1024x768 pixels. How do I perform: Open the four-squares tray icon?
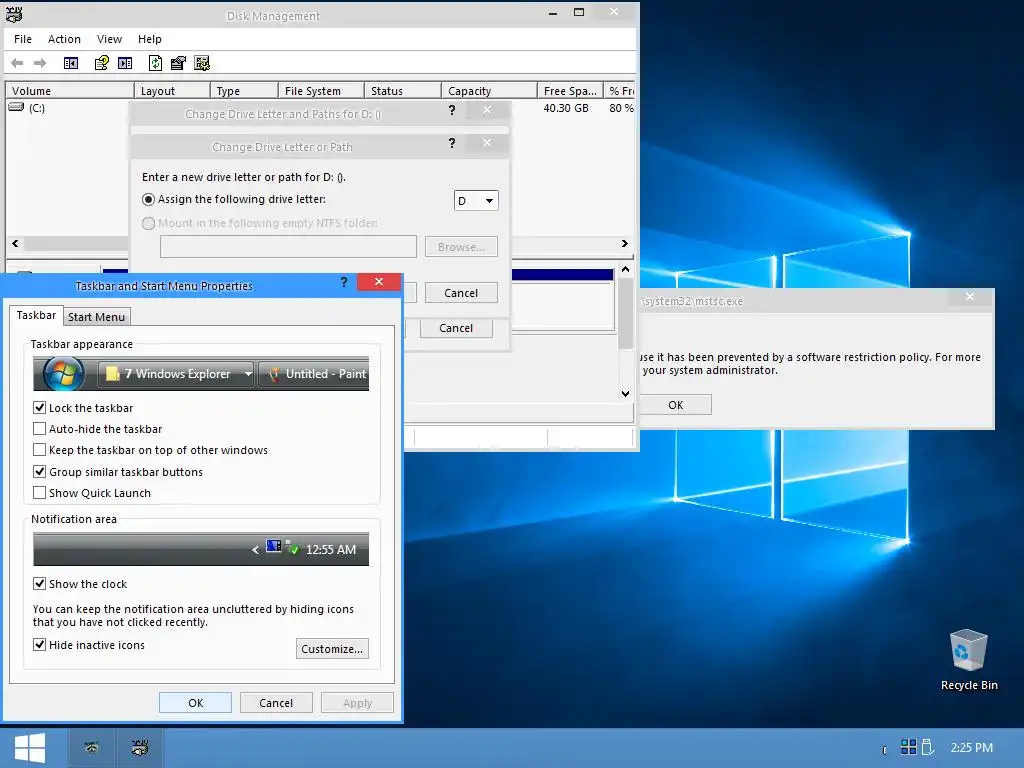click(x=908, y=746)
